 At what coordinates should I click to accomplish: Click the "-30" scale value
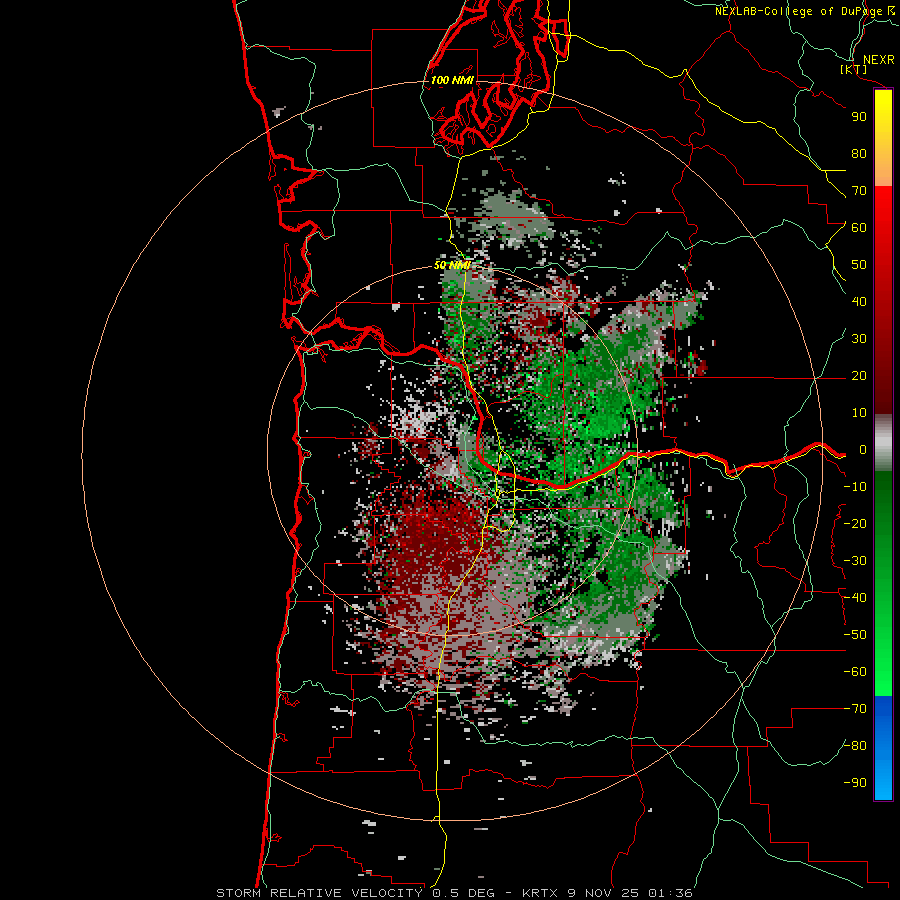855,561
